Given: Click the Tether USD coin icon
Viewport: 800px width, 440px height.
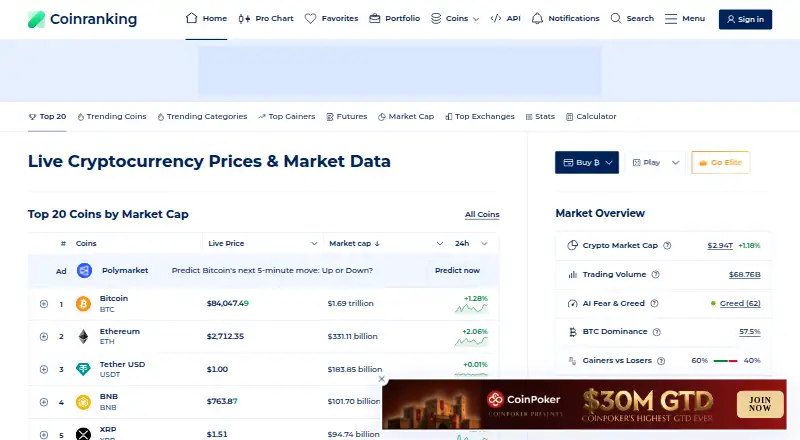Looking at the screenshot, I should tap(83, 369).
